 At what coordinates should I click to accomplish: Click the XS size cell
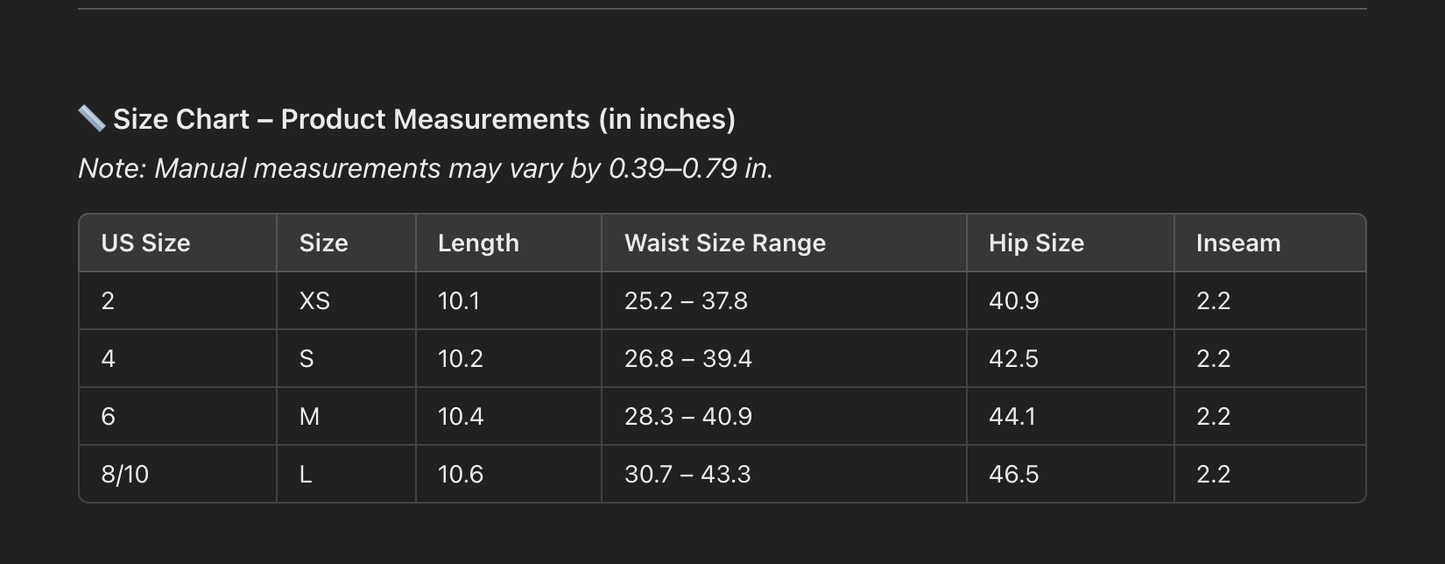[x=314, y=301]
